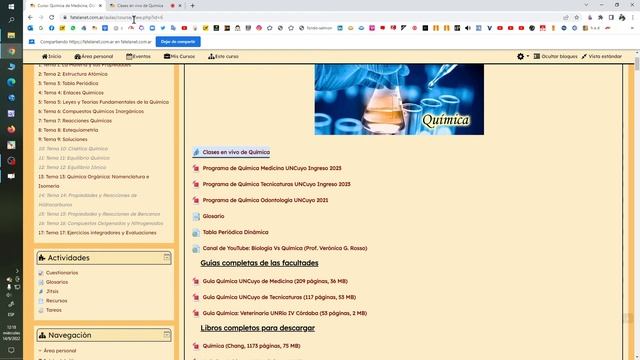
Task: Click the Dejar de compartir button
Action: coord(178,42)
